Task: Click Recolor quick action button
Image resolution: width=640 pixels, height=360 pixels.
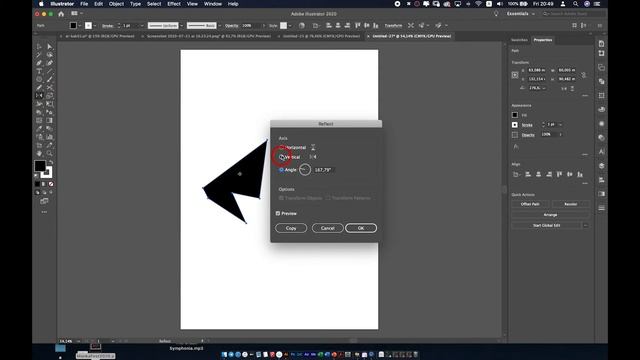Action: point(571,204)
